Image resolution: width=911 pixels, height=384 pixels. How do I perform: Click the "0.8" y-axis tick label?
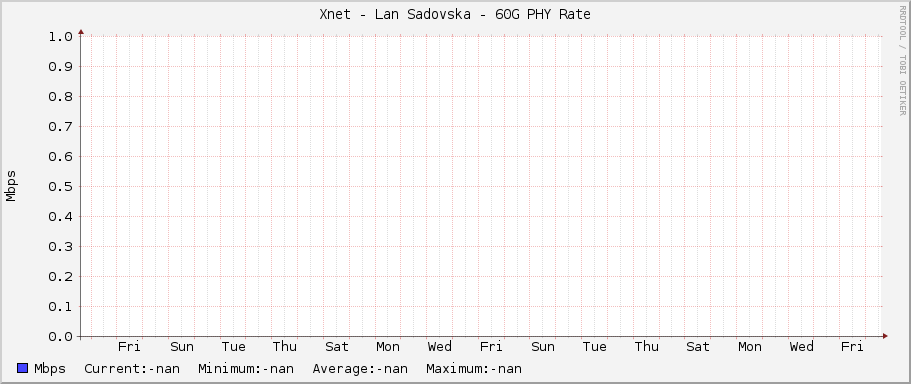click(60, 96)
